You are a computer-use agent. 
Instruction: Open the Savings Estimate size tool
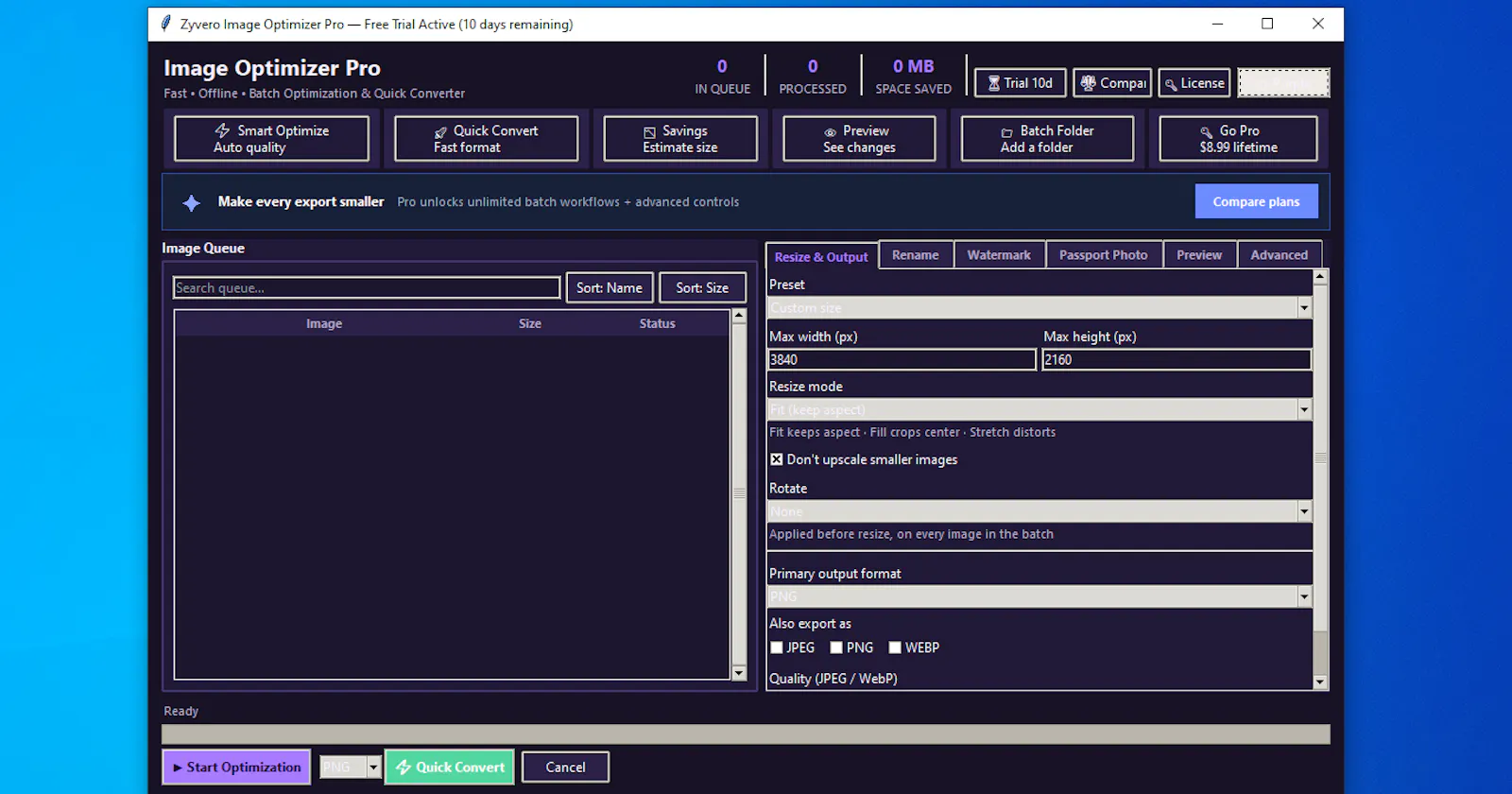pyautogui.click(x=680, y=139)
